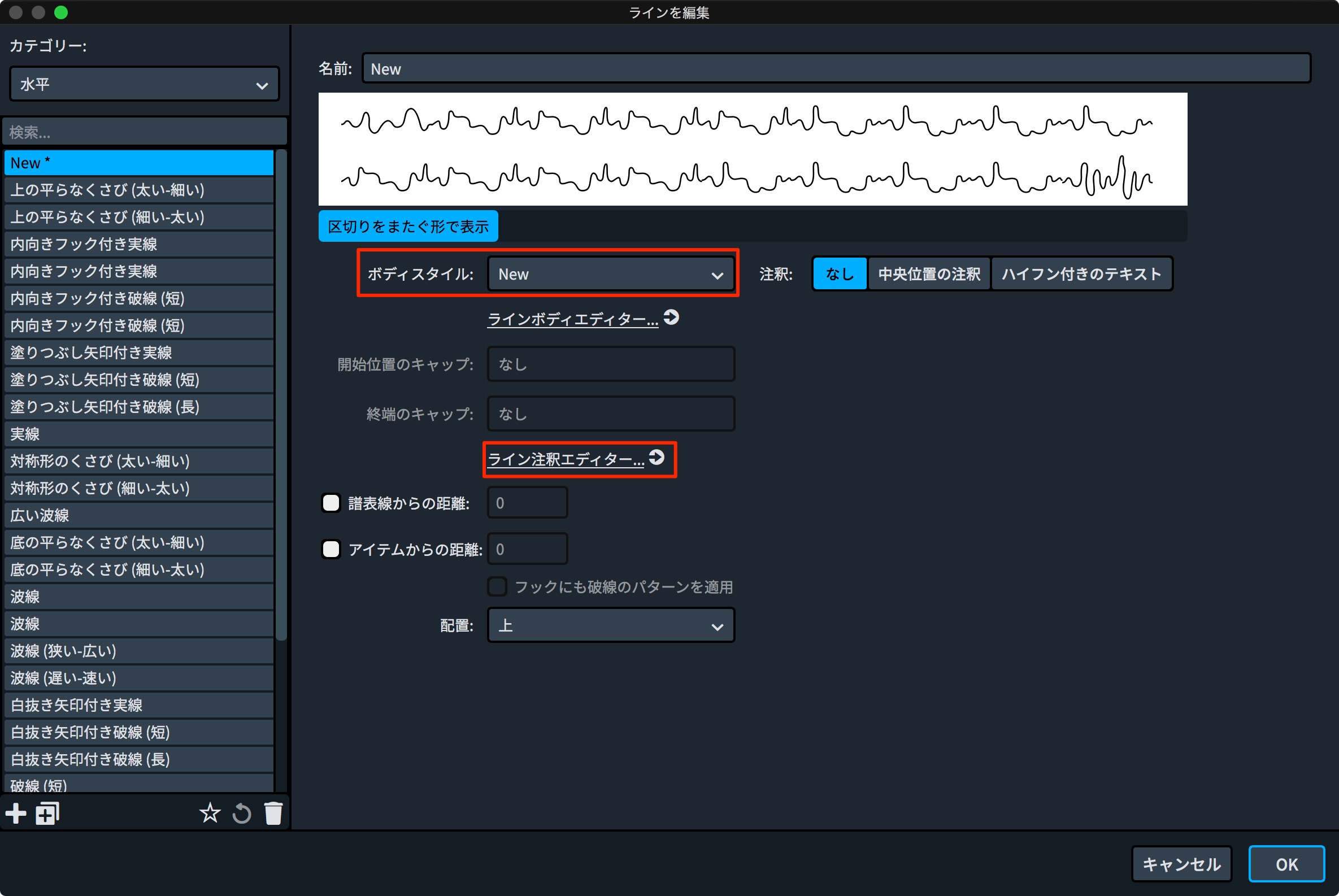Select 広い波線 in the list
Image resolution: width=1339 pixels, height=896 pixels.
coord(139,515)
